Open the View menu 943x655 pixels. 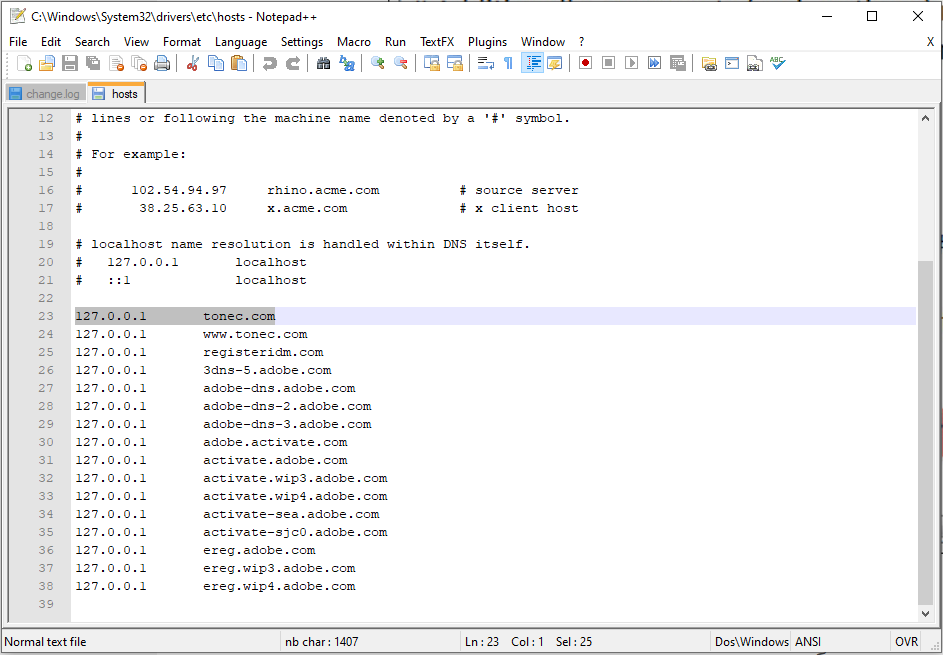click(137, 42)
